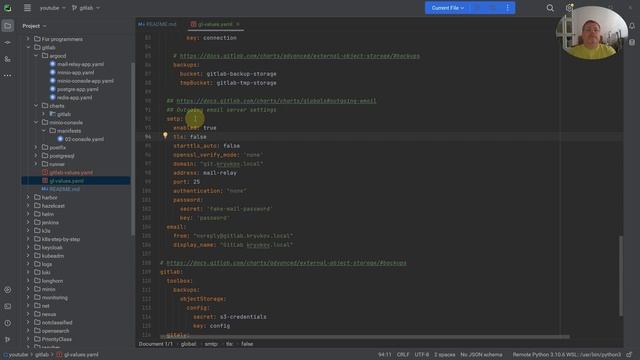Open Current File run configuration dropdown
The height and width of the screenshot is (360, 640).
448,8
